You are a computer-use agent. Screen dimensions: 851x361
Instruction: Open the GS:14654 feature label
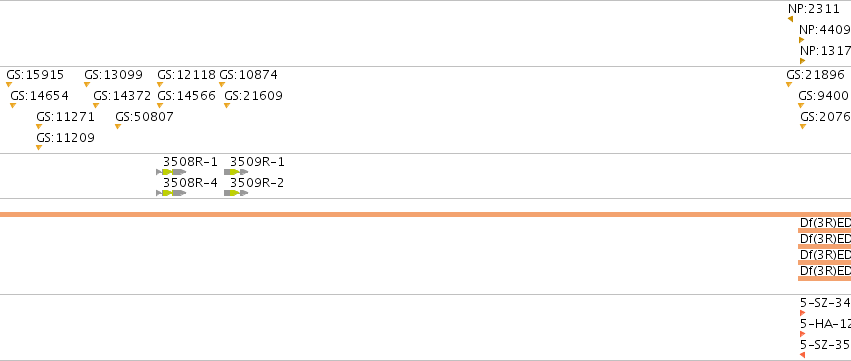point(40,96)
